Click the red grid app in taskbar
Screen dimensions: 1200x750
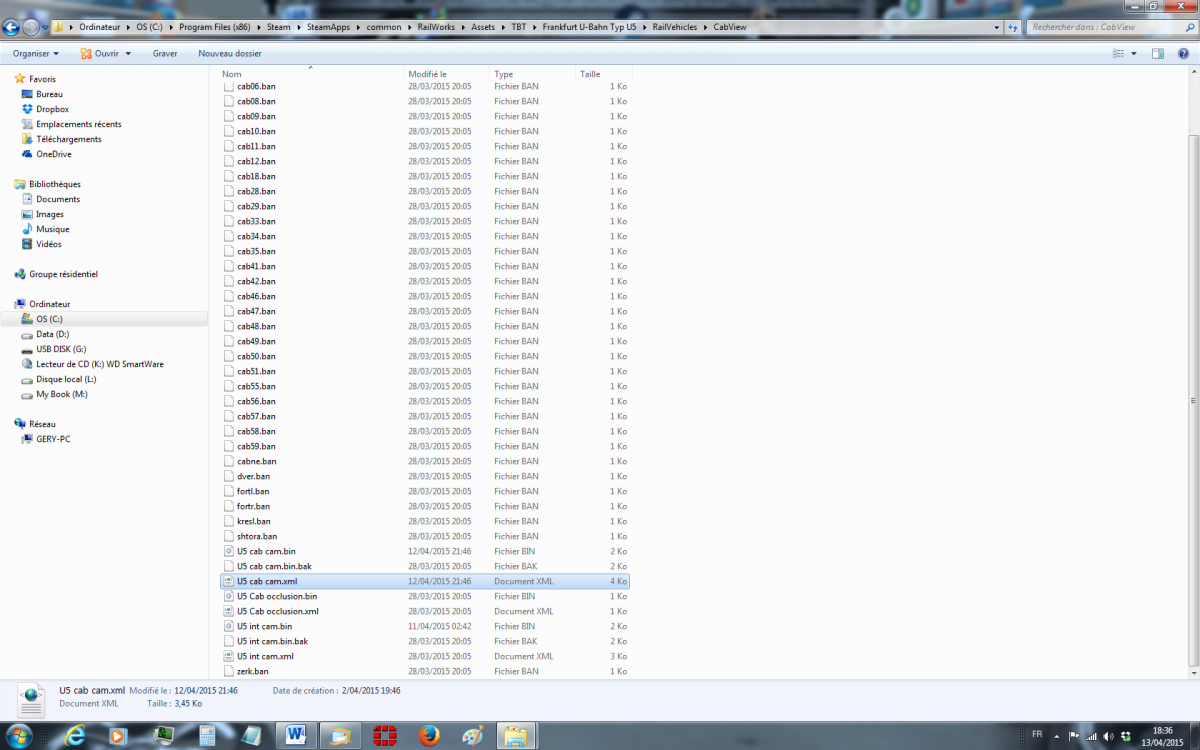click(385, 736)
